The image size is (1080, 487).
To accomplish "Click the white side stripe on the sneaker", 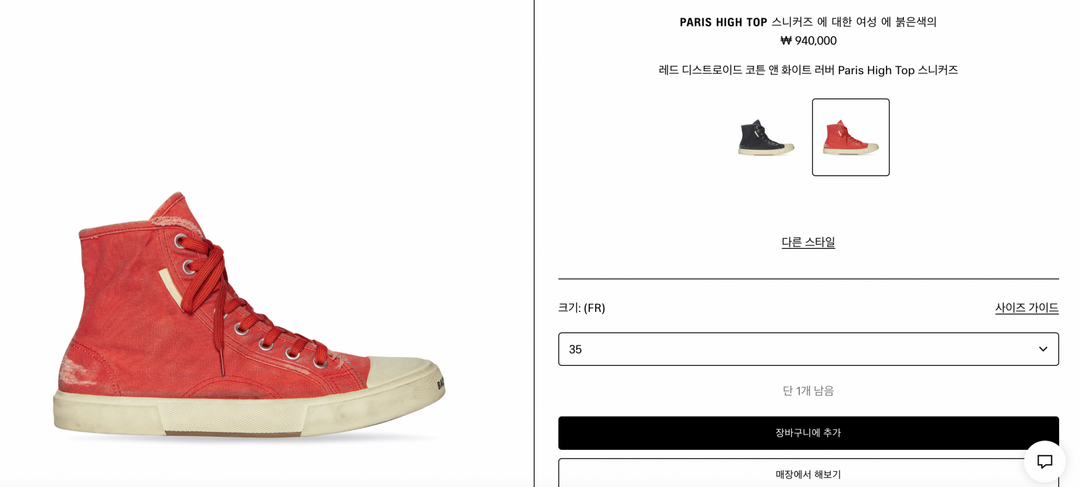I will click(172, 287).
